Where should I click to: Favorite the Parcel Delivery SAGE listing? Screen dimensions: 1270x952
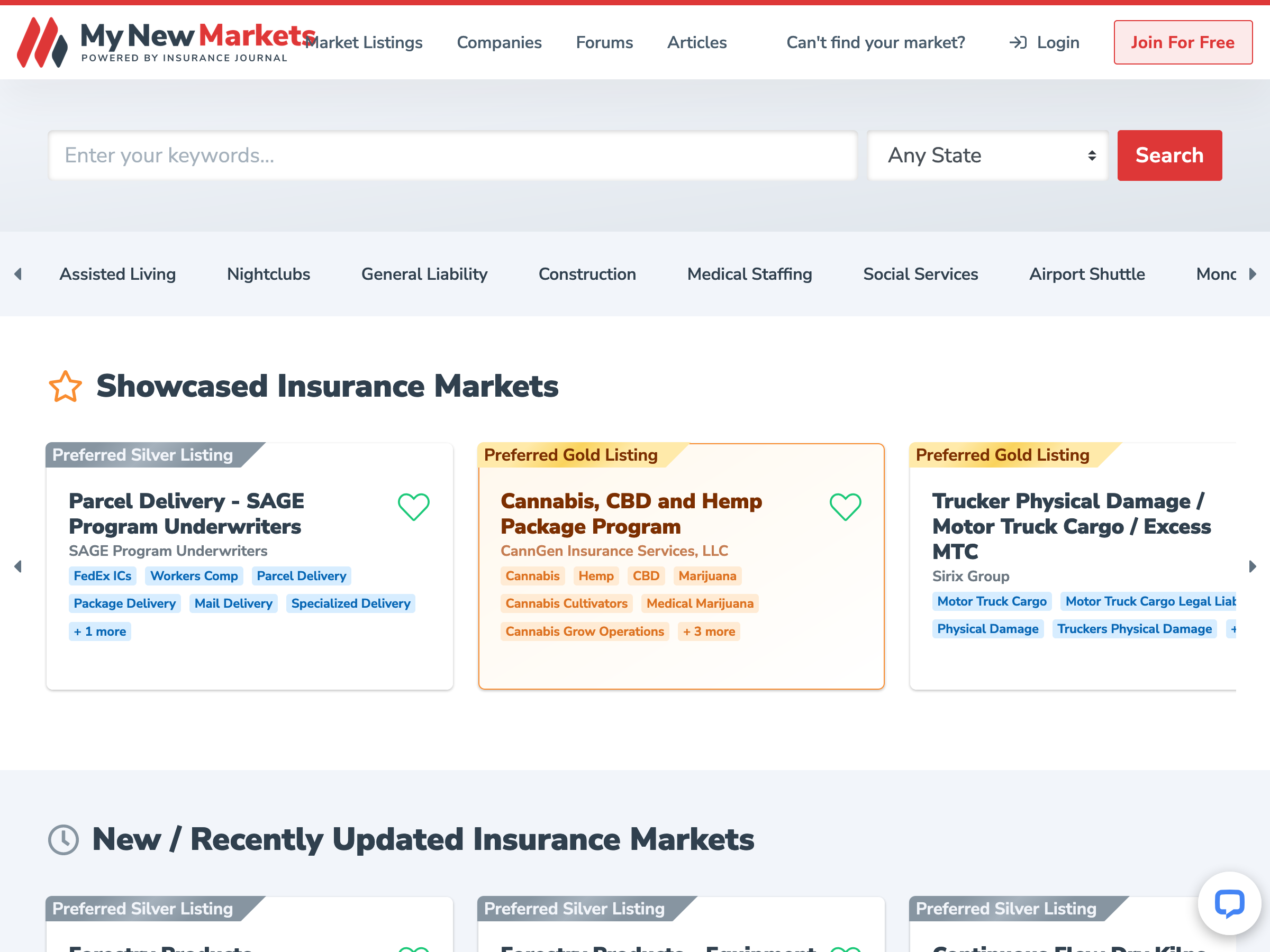coord(413,507)
